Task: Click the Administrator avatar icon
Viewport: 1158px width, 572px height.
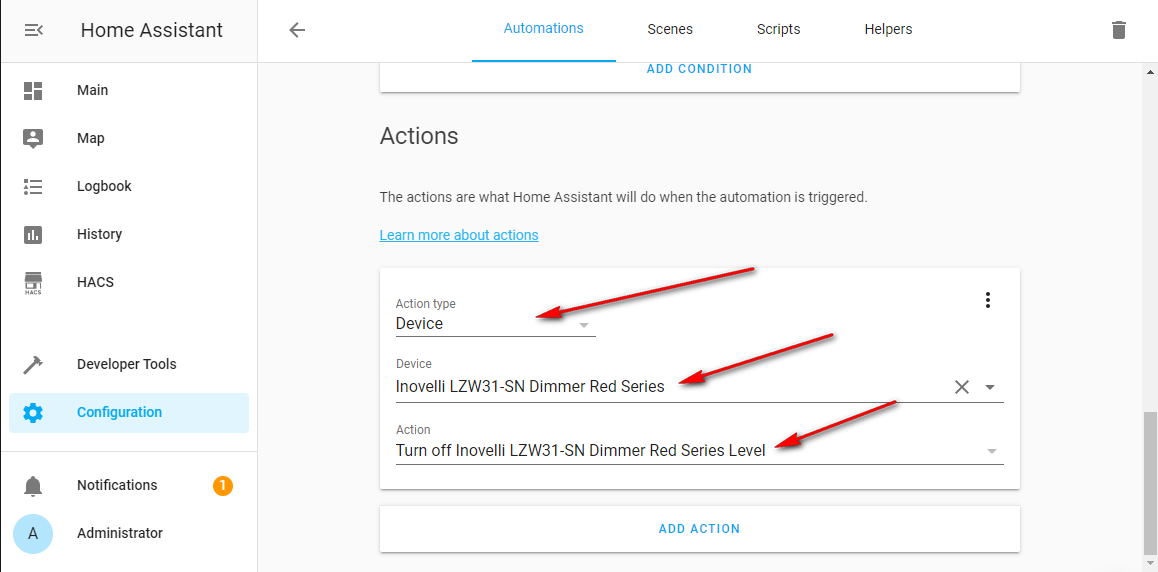Action: click(32, 533)
